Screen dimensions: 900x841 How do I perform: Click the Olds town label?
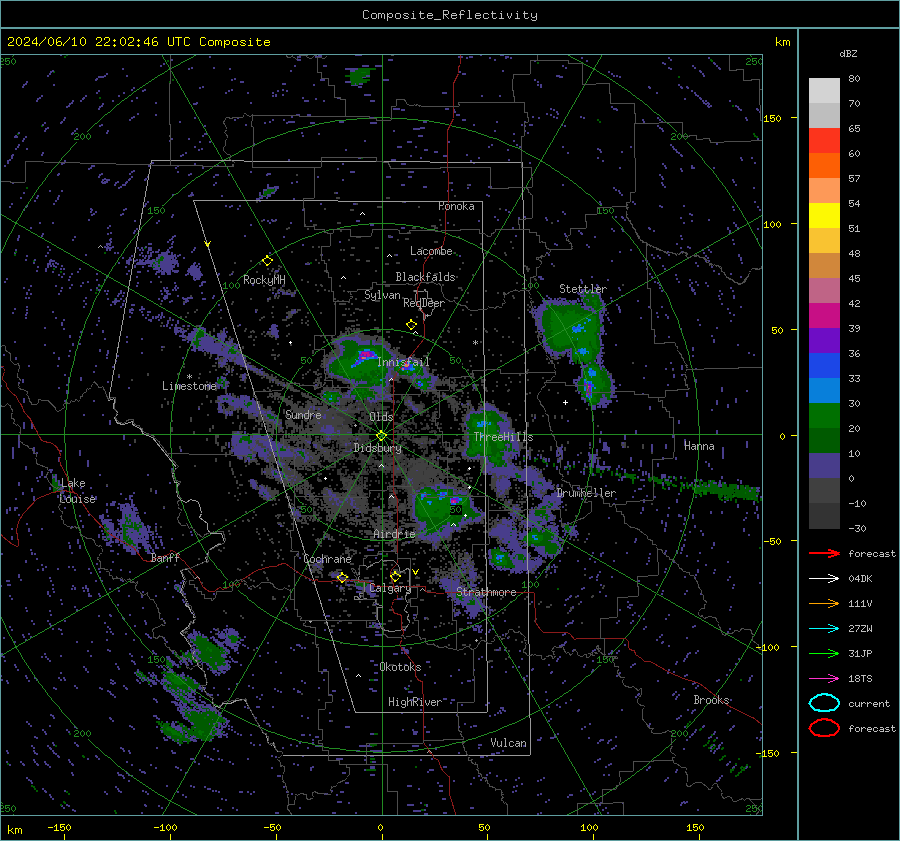(x=381, y=416)
